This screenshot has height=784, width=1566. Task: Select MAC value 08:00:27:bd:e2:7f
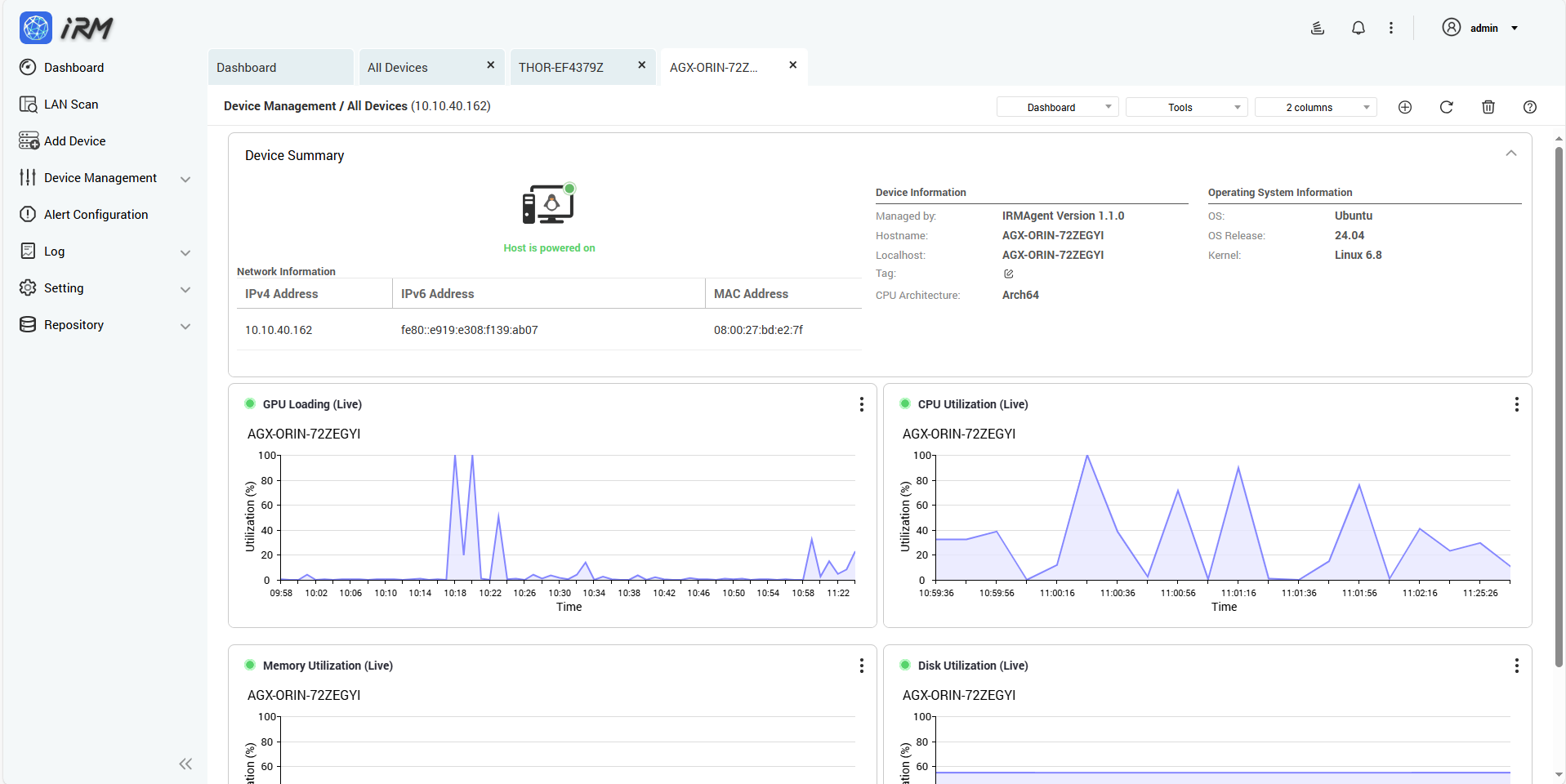pyautogui.click(x=758, y=330)
